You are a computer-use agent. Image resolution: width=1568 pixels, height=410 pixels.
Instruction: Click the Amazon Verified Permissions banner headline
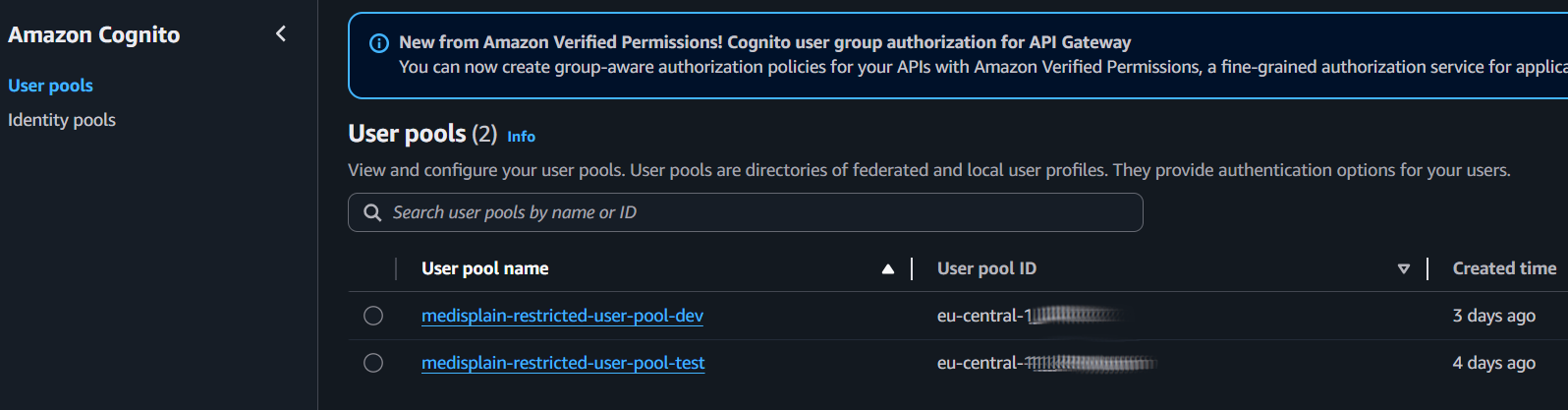[x=764, y=42]
